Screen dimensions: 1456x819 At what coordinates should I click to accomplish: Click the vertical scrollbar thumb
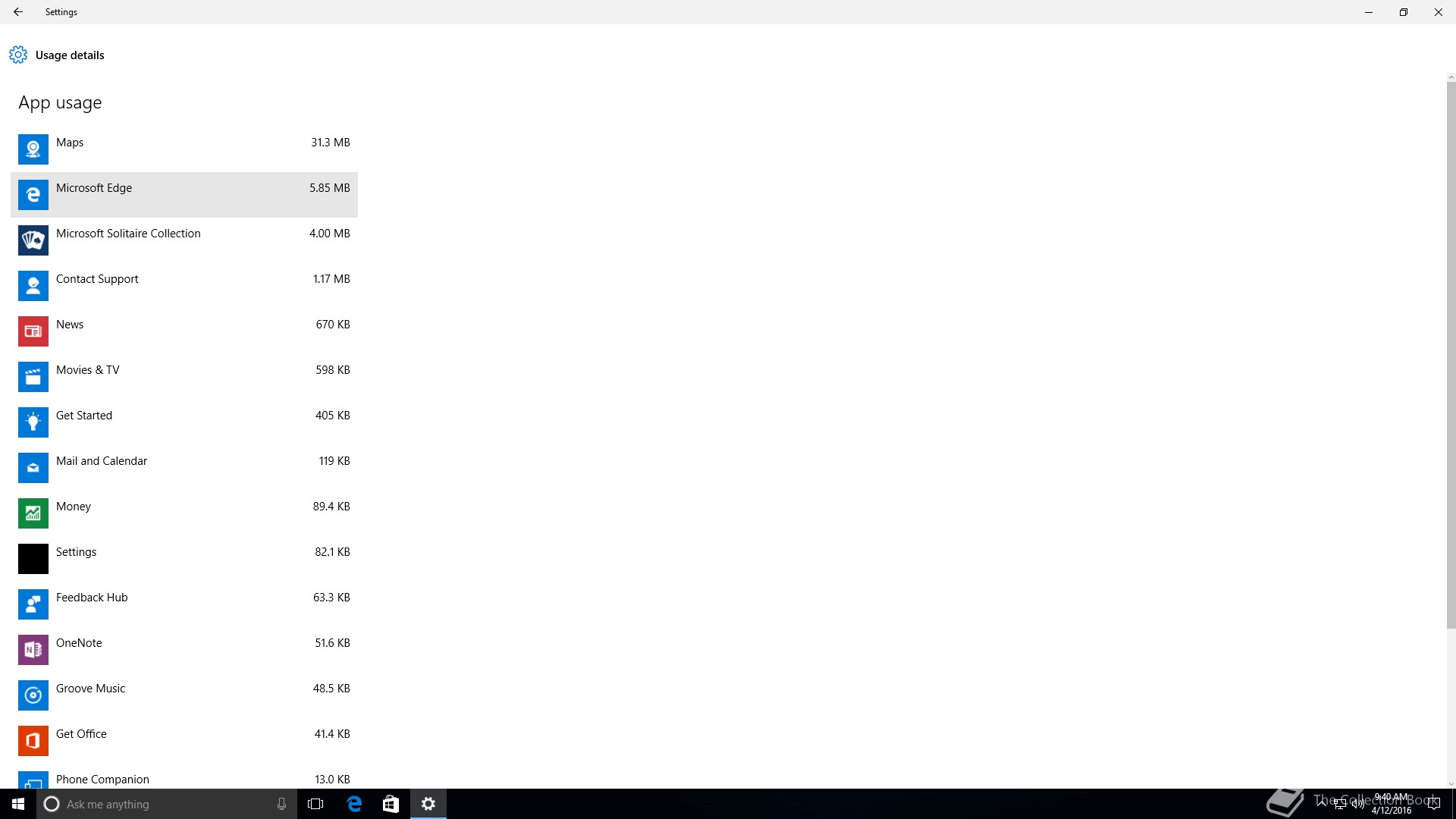point(1451,354)
